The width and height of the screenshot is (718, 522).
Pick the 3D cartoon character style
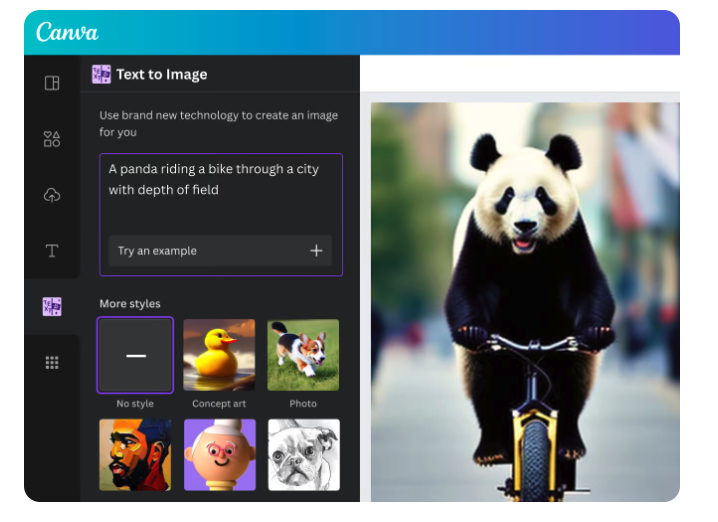tap(219, 455)
